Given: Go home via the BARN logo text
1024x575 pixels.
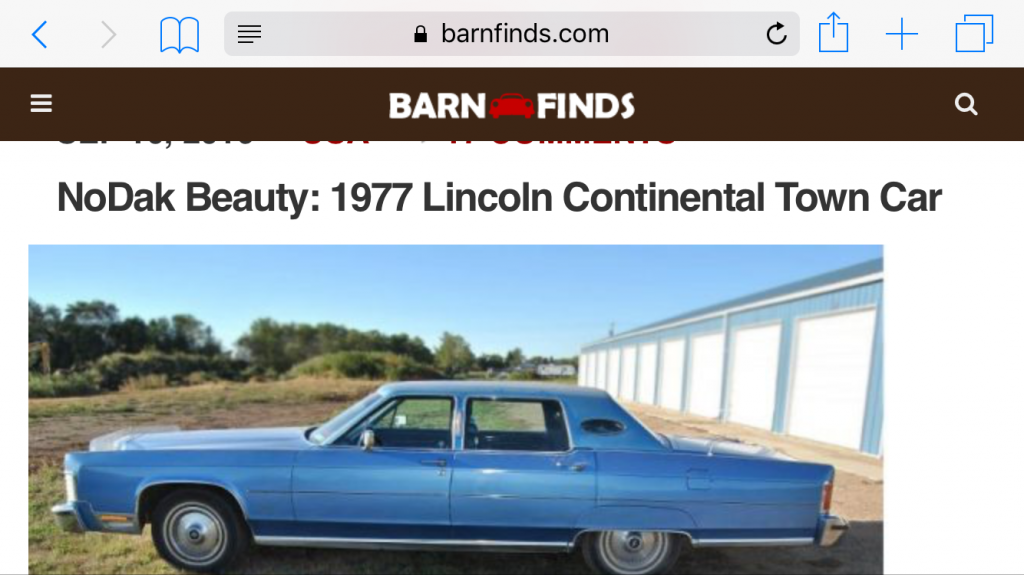Looking at the screenshot, I should 438,106.
